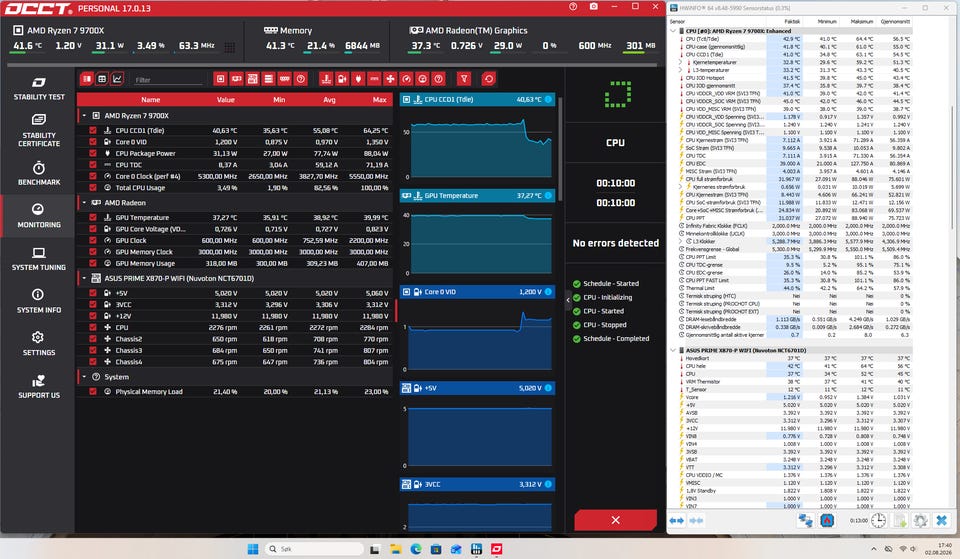Image resolution: width=960 pixels, height=559 pixels.
Task: Open System Info in the sidebar
Action: (x=39, y=301)
